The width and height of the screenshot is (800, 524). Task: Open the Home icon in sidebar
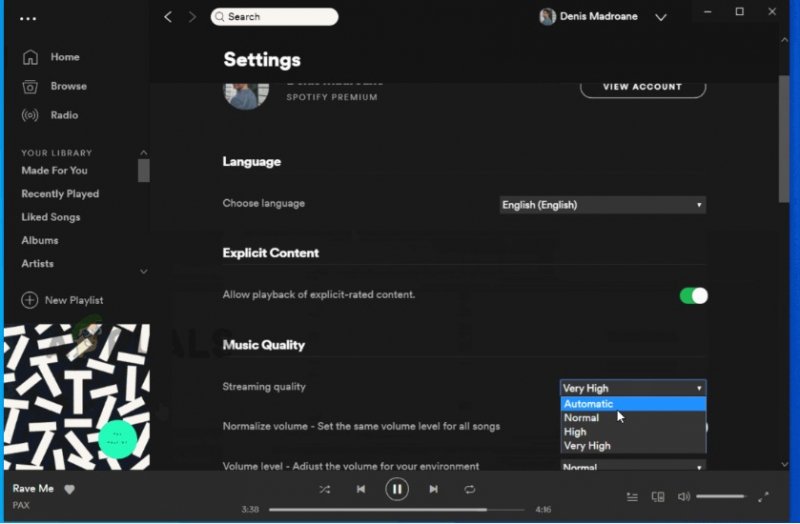pos(30,57)
